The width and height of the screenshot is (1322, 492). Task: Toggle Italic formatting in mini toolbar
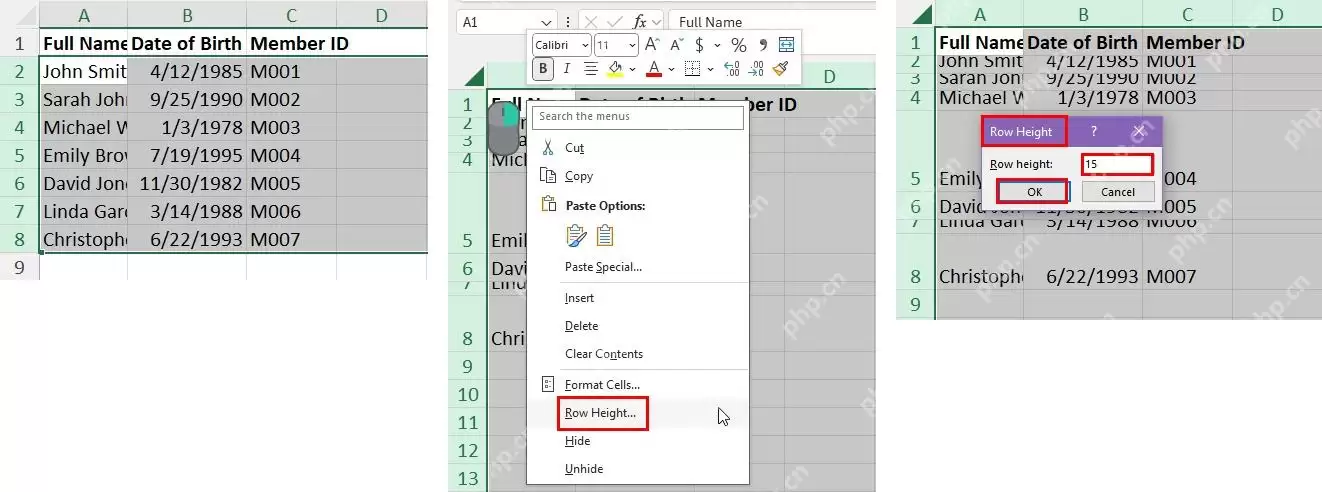567,69
